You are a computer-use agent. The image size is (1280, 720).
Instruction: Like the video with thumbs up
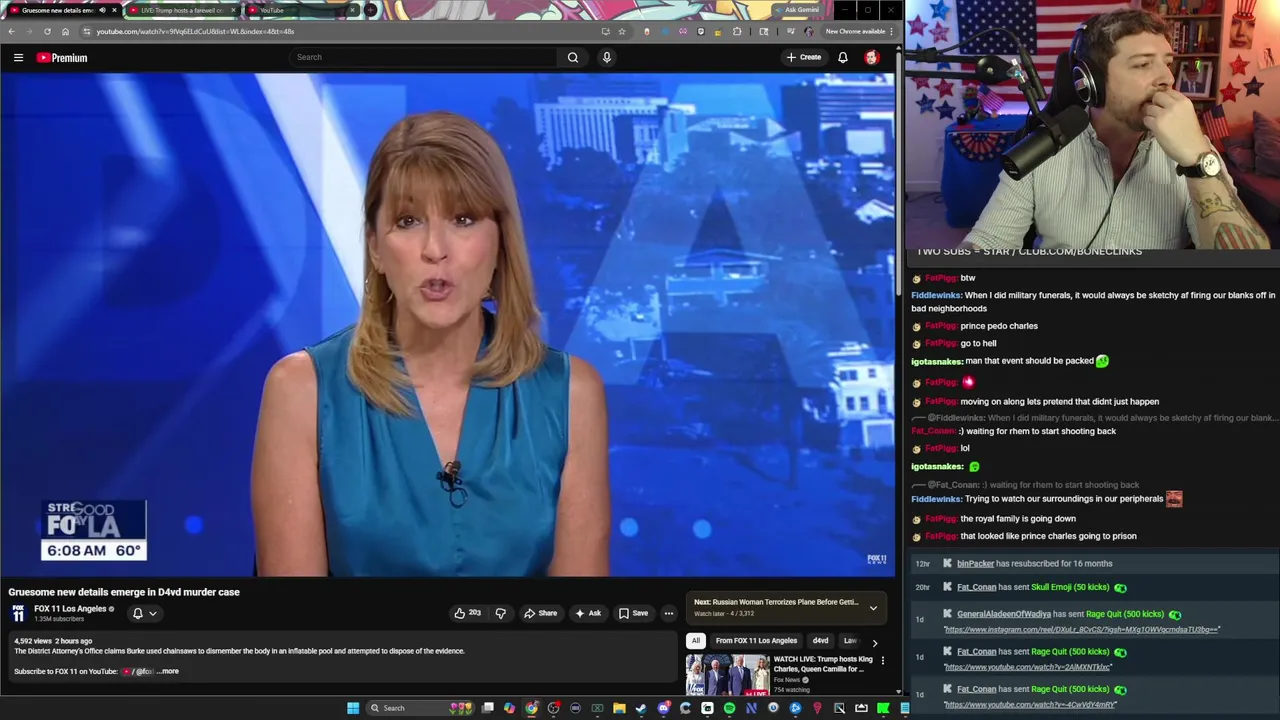[467, 613]
